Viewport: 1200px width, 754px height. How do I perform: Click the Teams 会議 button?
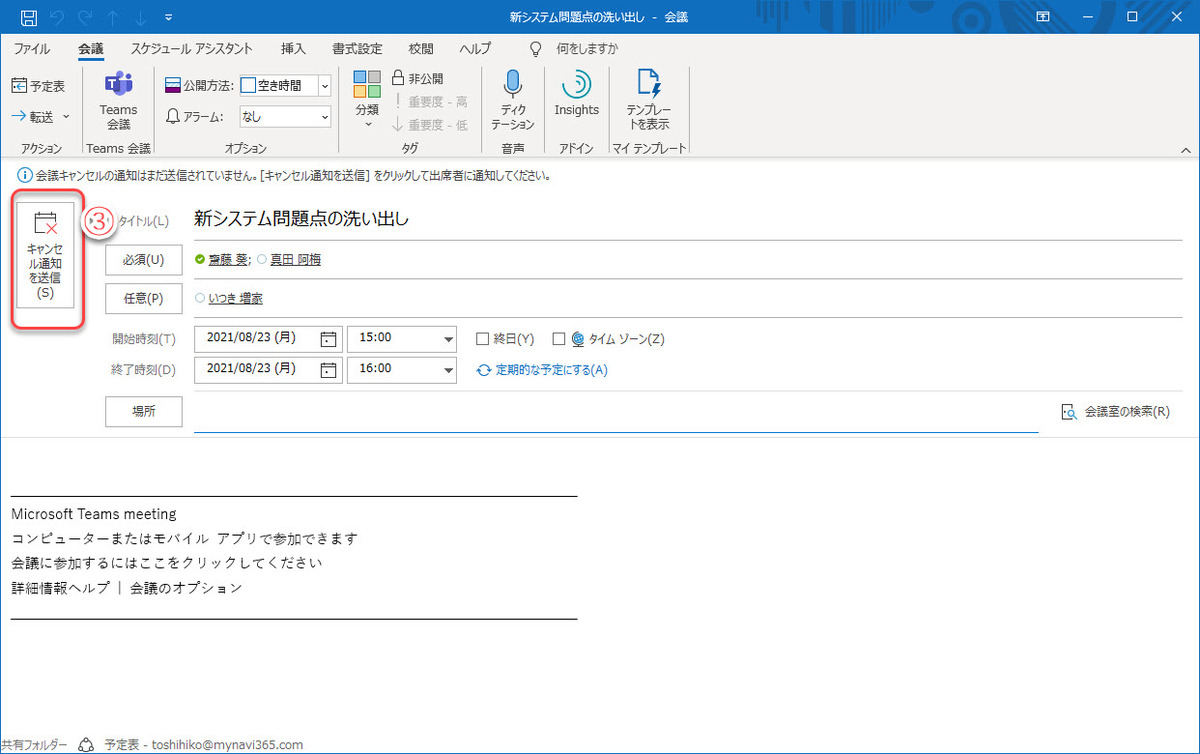click(118, 103)
